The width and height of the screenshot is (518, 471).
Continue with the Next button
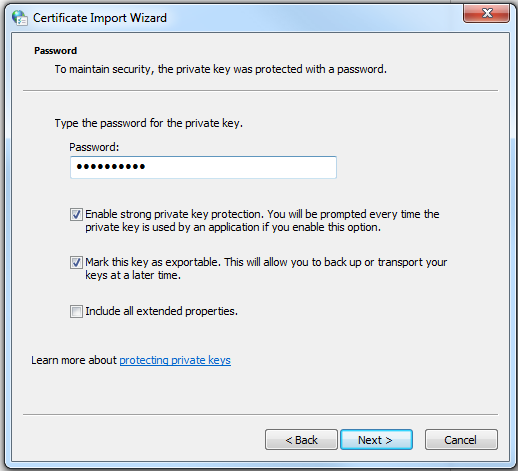(376, 440)
